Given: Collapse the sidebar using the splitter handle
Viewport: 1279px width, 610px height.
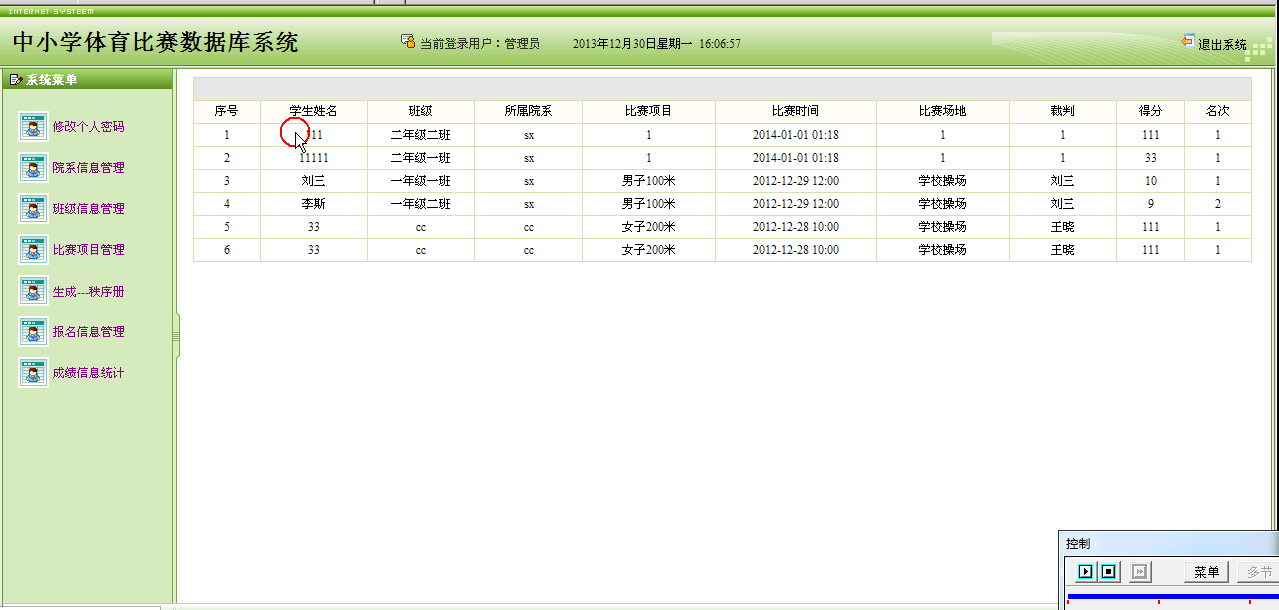Looking at the screenshot, I should [x=176, y=338].
